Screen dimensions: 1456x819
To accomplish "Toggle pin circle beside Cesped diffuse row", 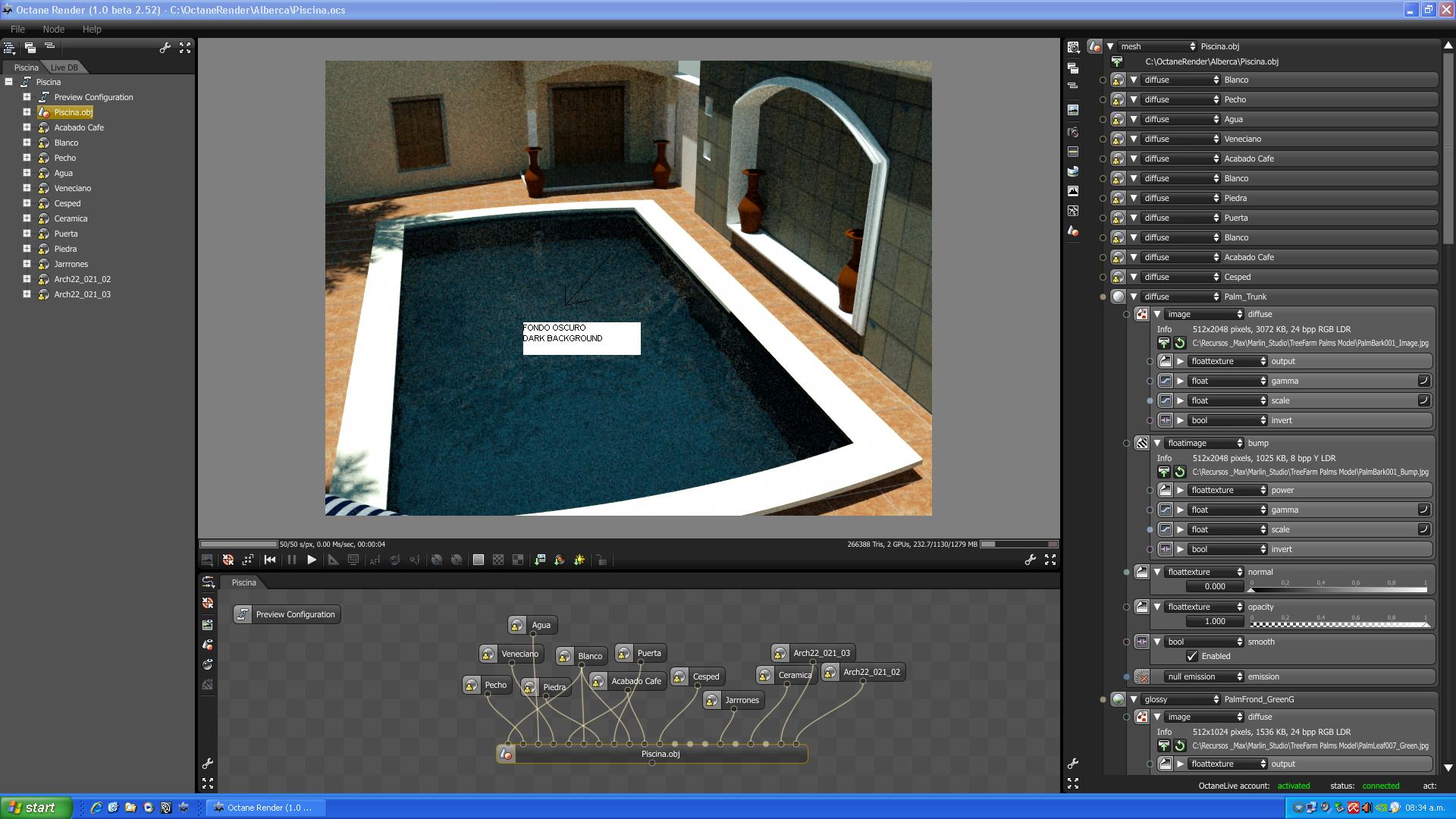I will tap(1103, 278).
